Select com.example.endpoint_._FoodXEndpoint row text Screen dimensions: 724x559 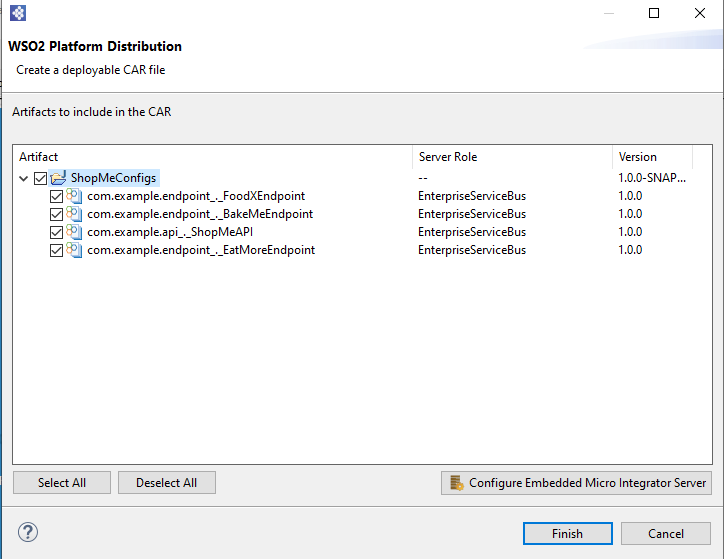click(x=196, y=196)
